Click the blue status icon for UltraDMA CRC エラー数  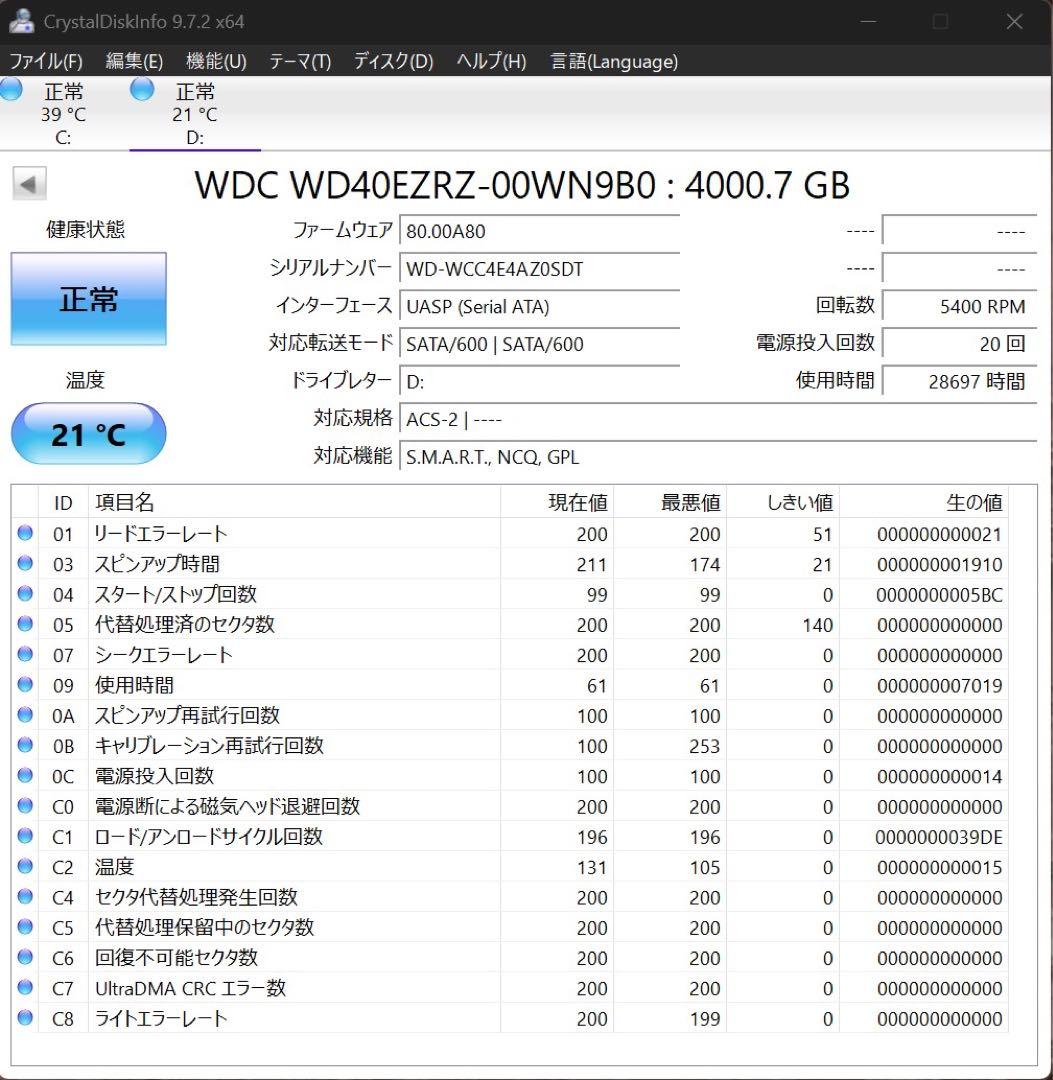point(24,987)
